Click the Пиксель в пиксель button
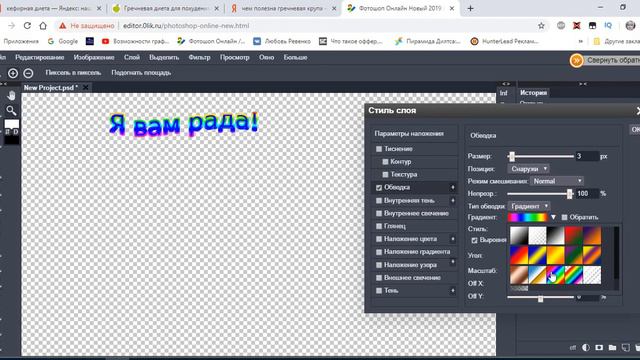This screenshot has height=360, width=640. tap(73, 73)
